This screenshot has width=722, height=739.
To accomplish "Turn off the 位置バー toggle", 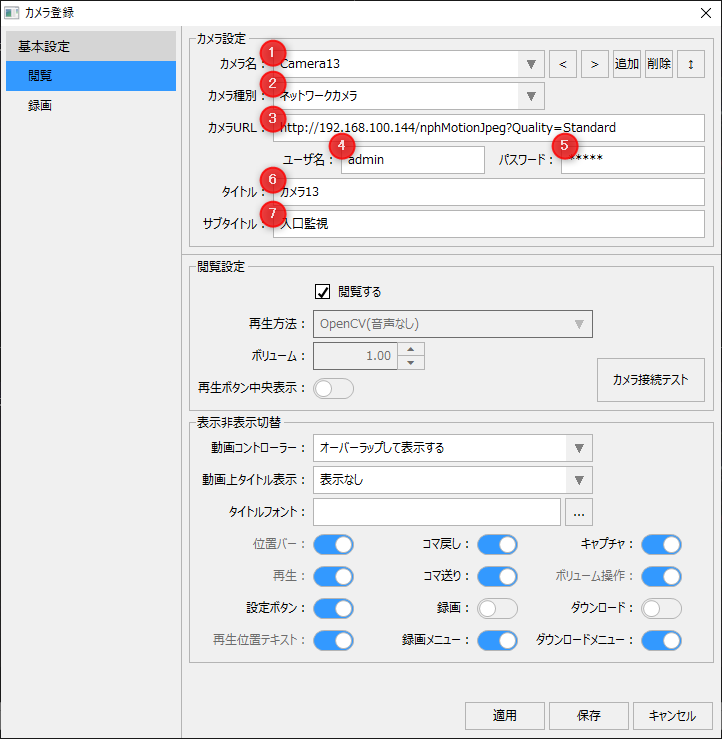I will point(334,545).
